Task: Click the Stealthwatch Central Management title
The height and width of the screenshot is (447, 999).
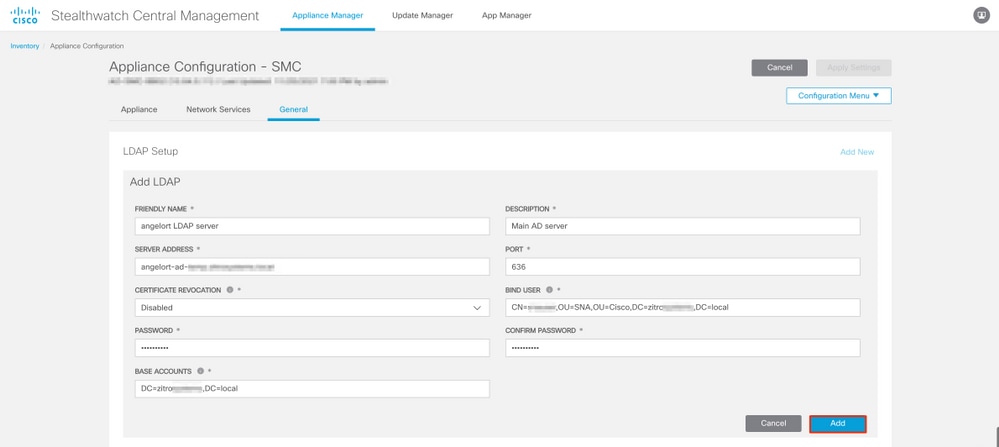Action: (155, 16)
